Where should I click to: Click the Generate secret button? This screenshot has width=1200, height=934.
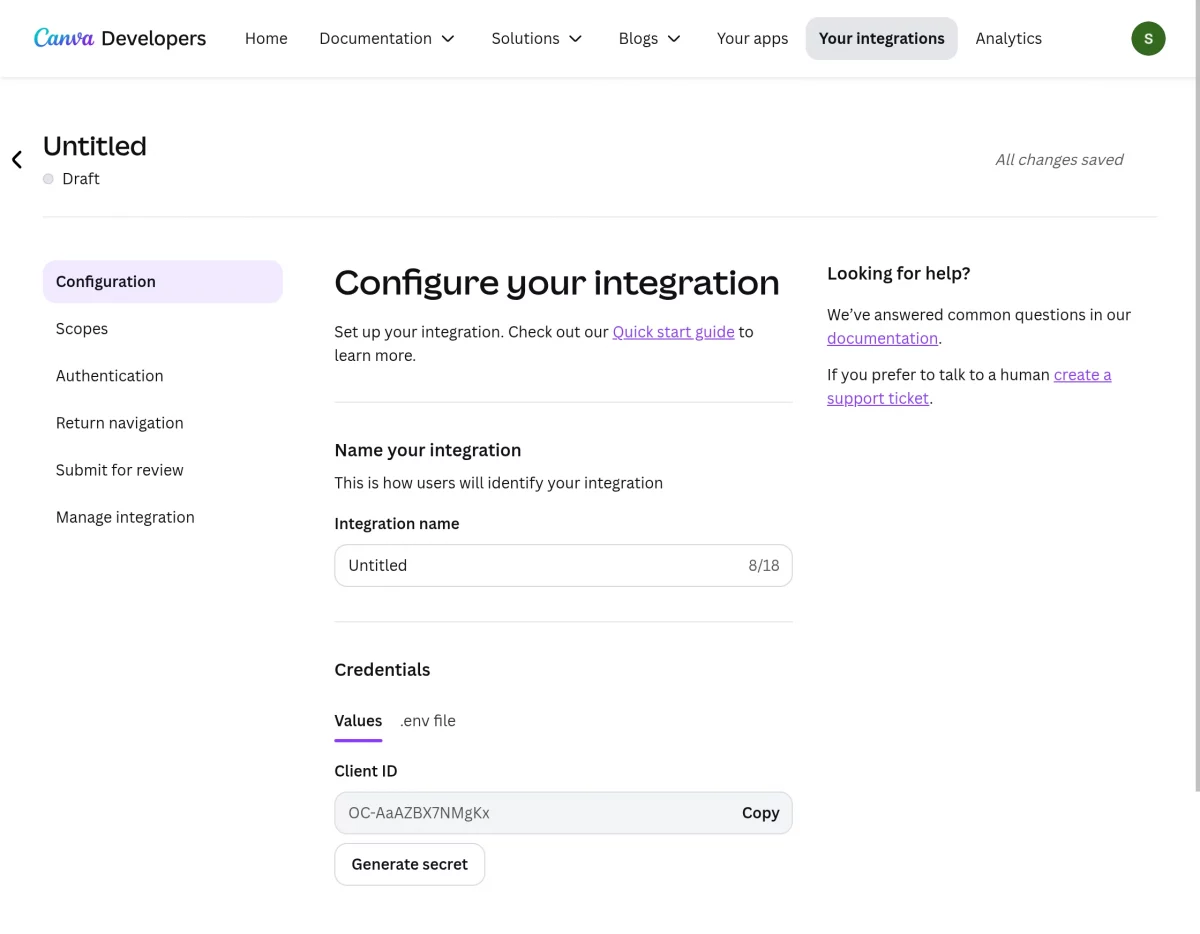[410, 864]
